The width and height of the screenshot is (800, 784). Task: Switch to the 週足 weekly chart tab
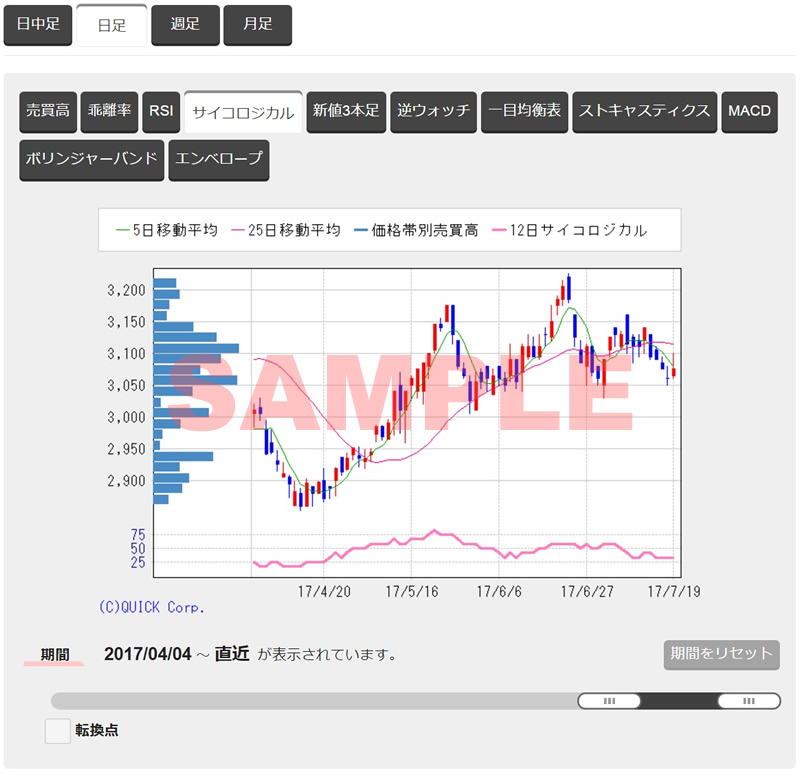(x=185, y=25)
